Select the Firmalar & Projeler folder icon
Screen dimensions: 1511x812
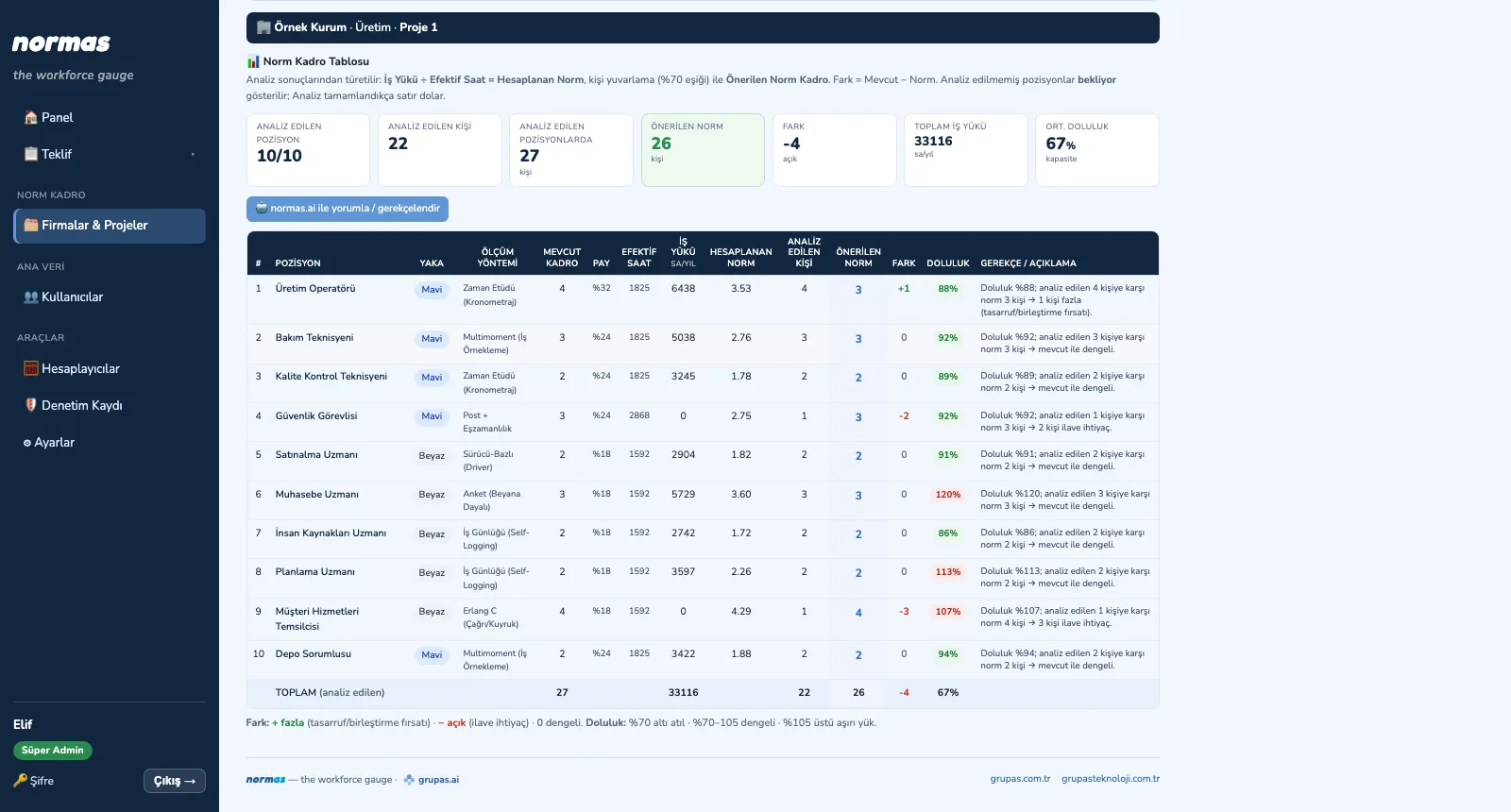click(31, 226)
